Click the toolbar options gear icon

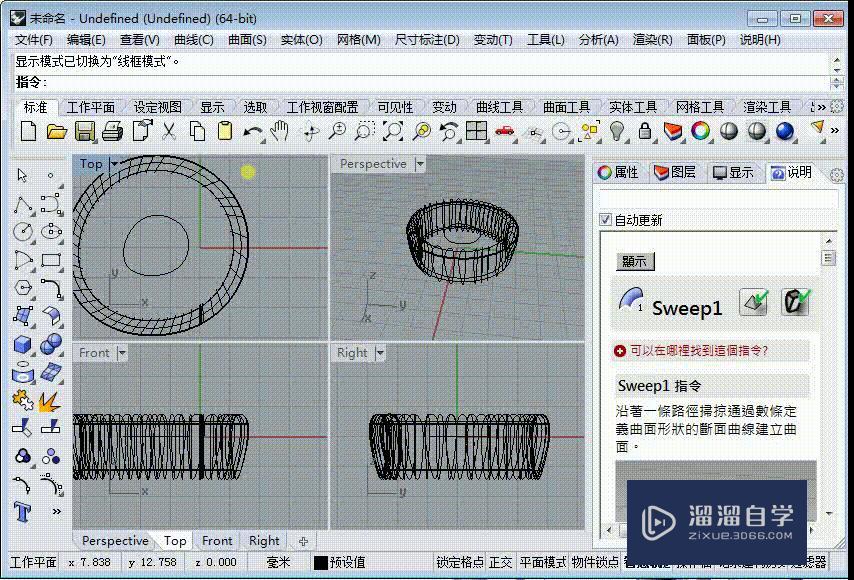click(837, 107)
